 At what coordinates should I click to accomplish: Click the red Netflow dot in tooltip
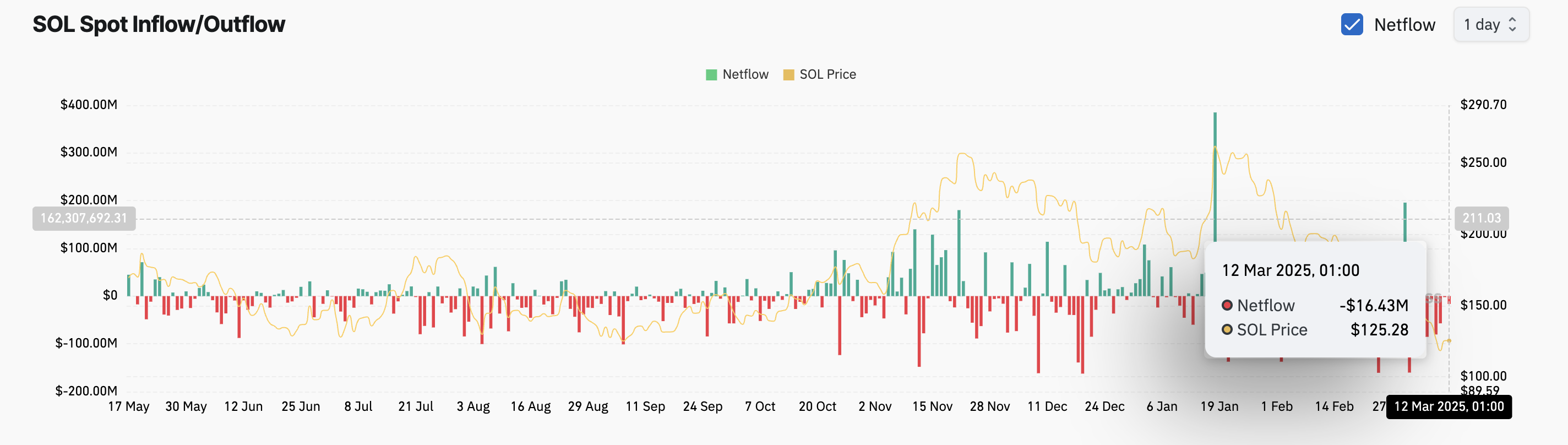(x=1227, y=305)
